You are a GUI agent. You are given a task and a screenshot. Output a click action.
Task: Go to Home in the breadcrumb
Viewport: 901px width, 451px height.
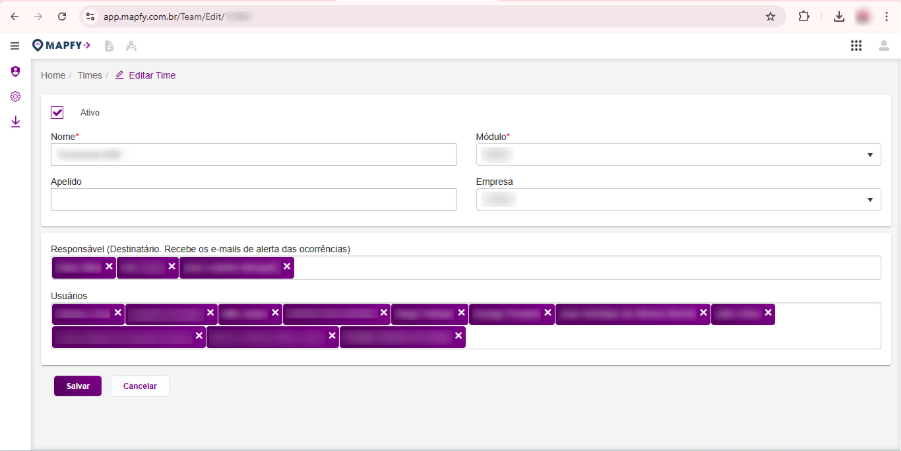point(53,75)
